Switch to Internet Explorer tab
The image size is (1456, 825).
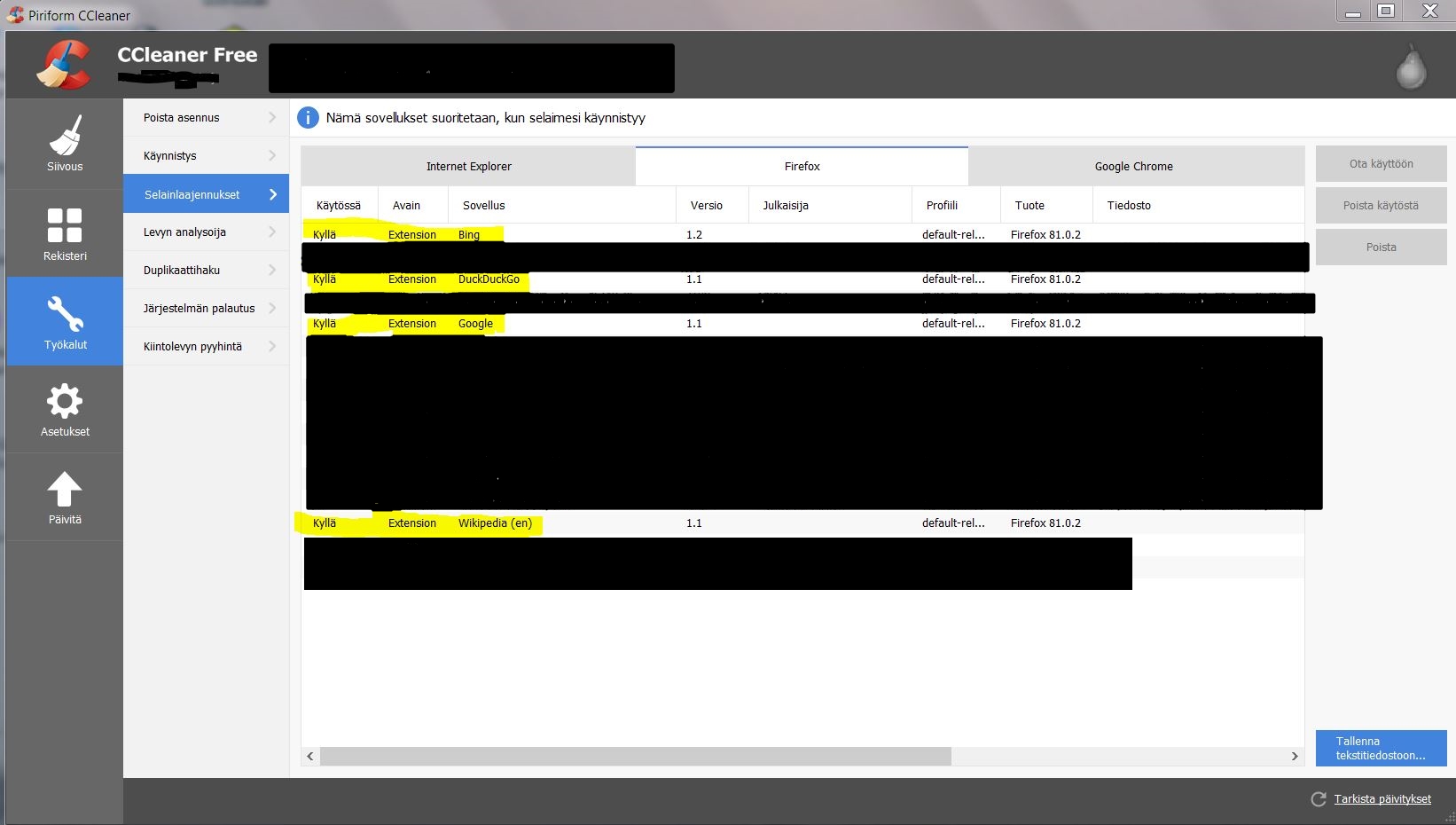(468, 166)
